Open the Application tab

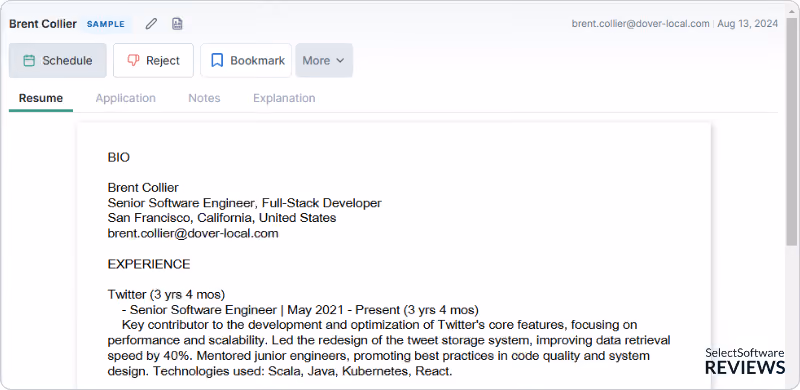[x=126, y=98]
